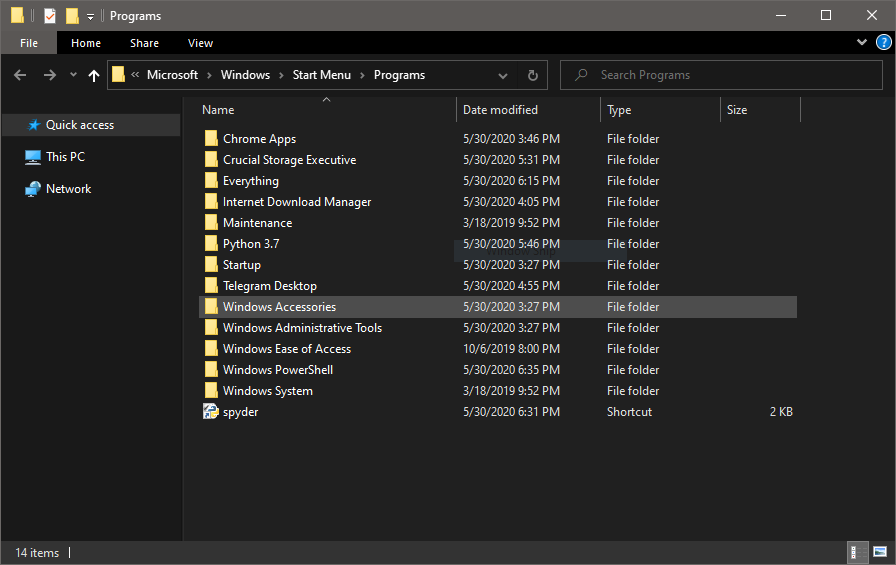
Task: Select the Startup folder icon
Action: pyautogui.click(x=211, y=265)
